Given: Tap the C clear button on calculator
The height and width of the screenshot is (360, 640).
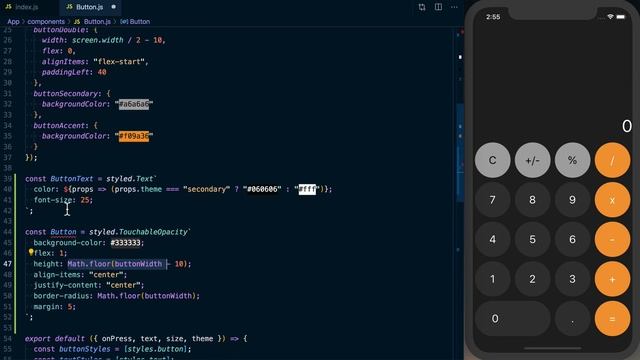Looking at the screenshot, I should (x=492, y=160).
